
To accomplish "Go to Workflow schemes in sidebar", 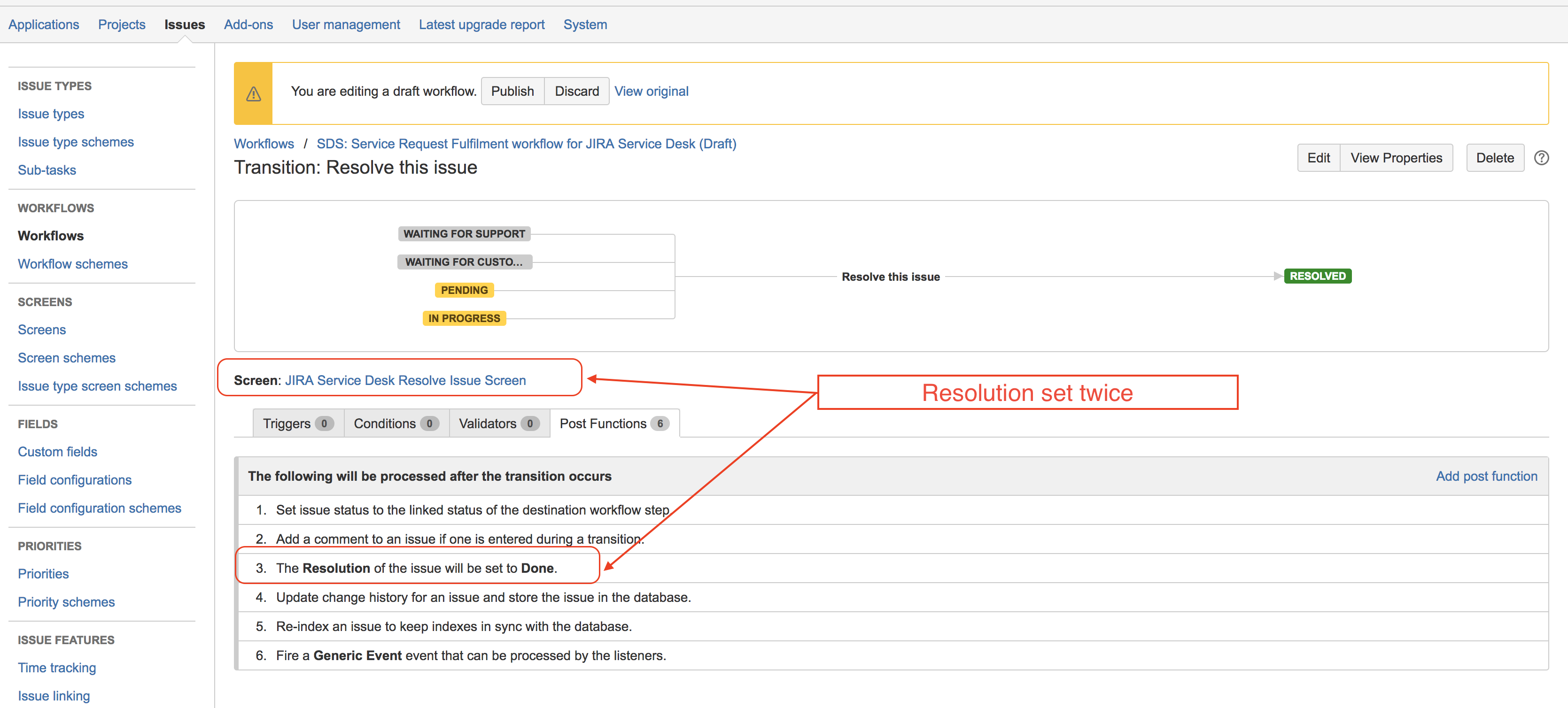I will pos(72,264).
